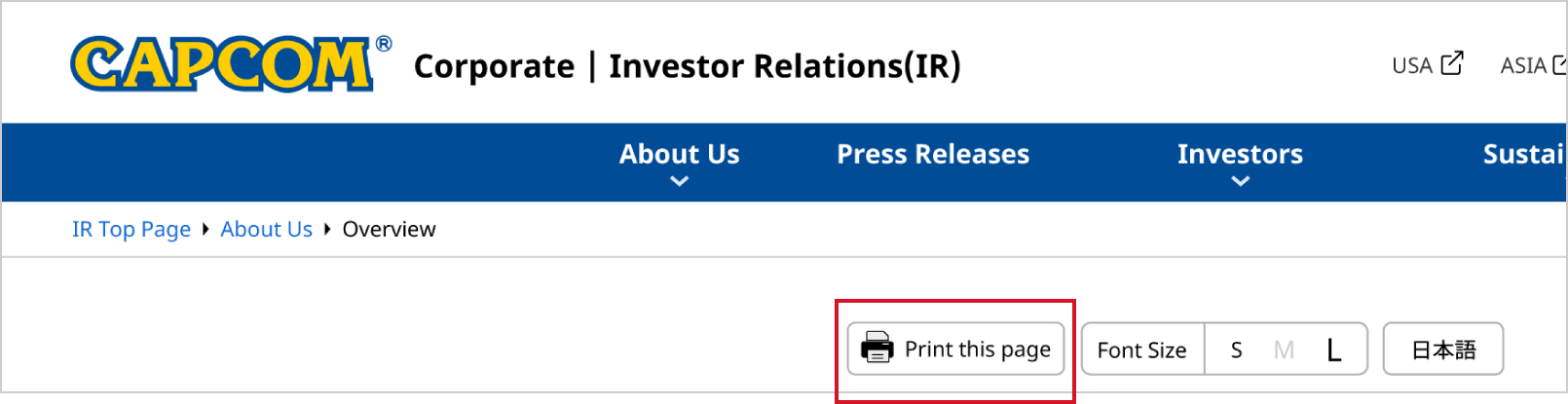This screenshot has height=404, width=1568.
Task: Open the Investors navigation menu
Action: tap(1240, 154)
